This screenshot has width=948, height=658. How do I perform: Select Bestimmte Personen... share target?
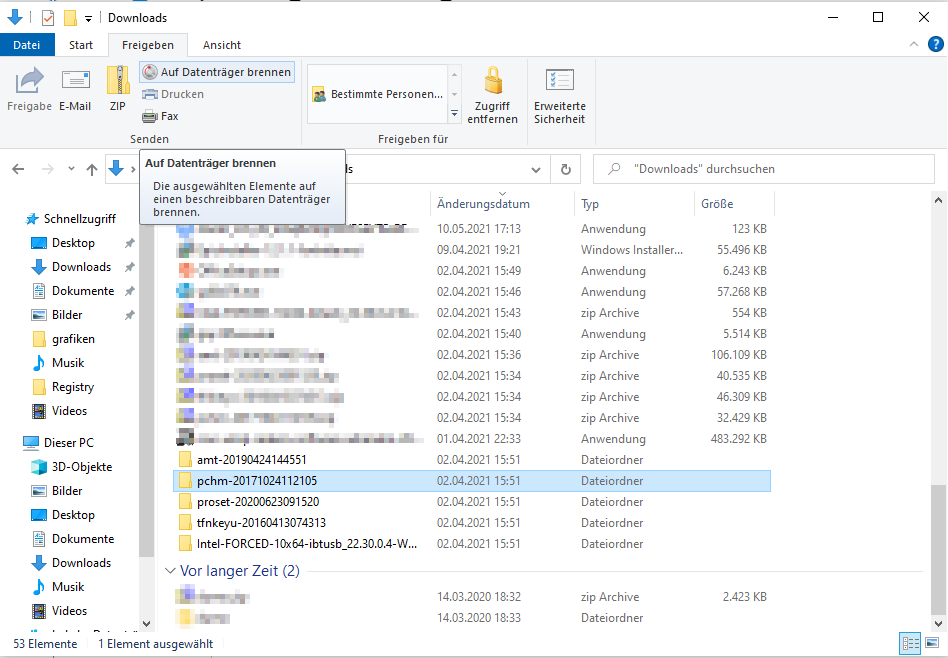(x=378, y=94)
